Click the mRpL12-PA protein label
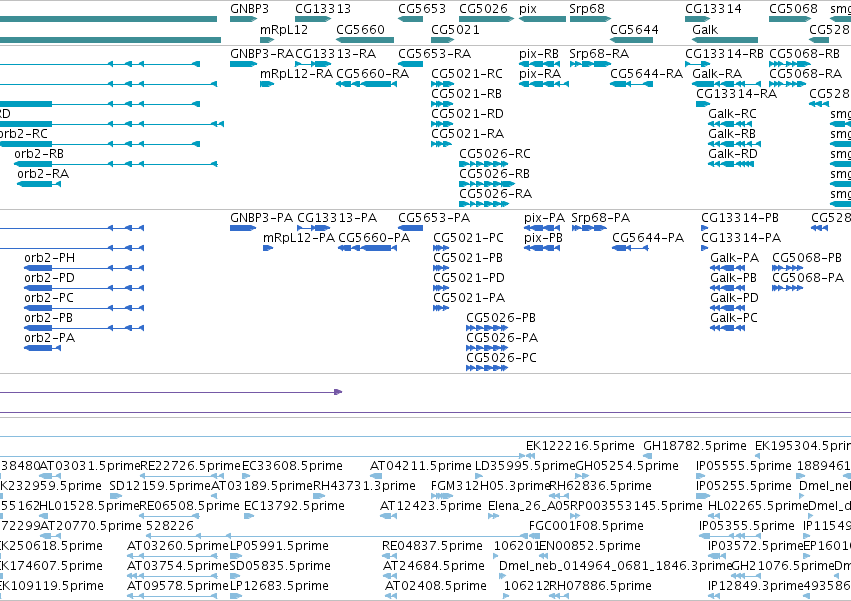 click(x=299, y=238)
